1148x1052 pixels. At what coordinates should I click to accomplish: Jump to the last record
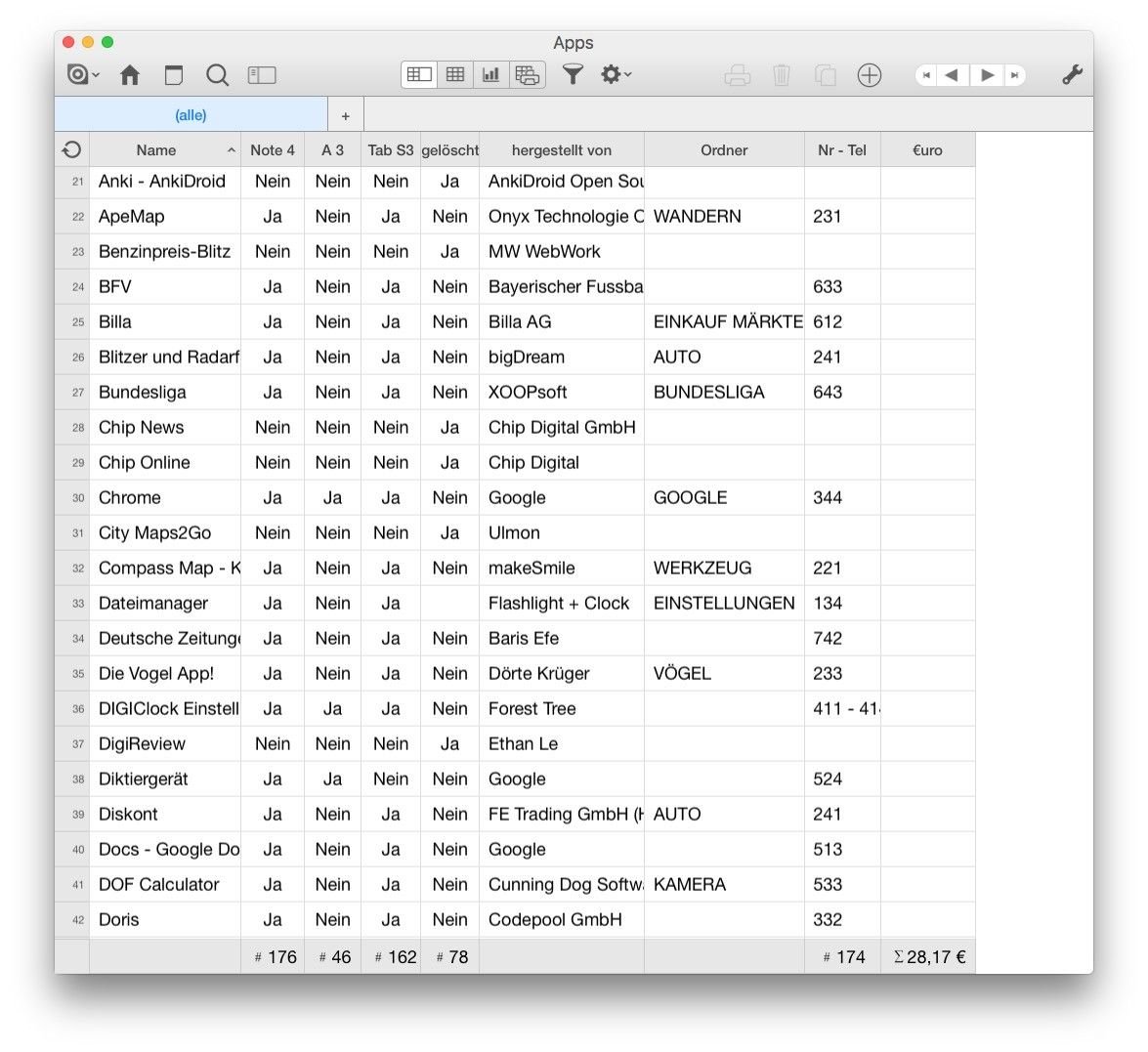pos(1015,74)
